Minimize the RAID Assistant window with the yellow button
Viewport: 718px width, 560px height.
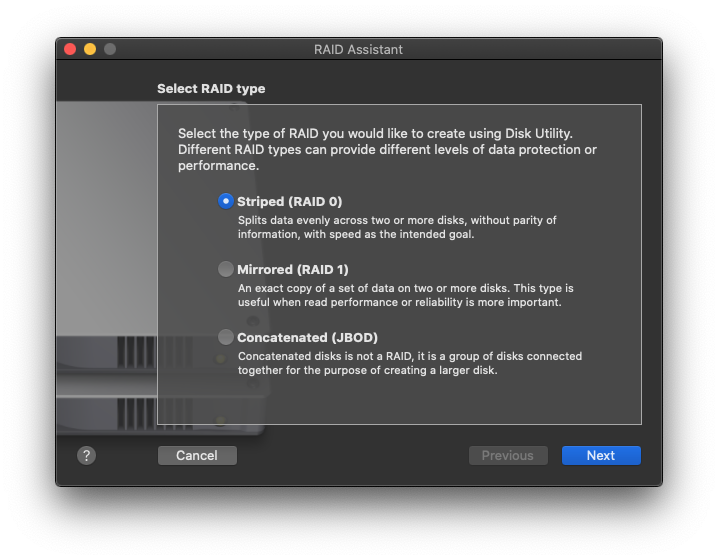[90, 49]
